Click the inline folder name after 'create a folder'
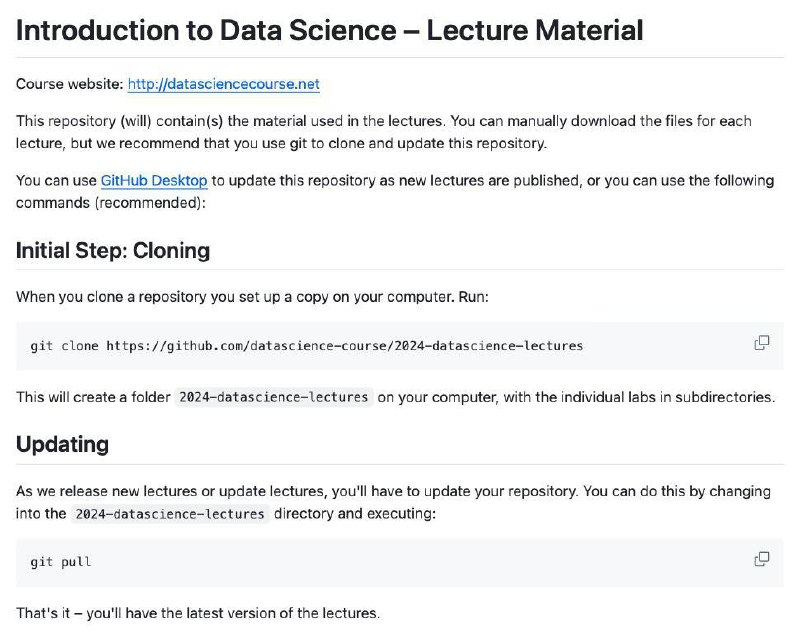 point(273,397)
